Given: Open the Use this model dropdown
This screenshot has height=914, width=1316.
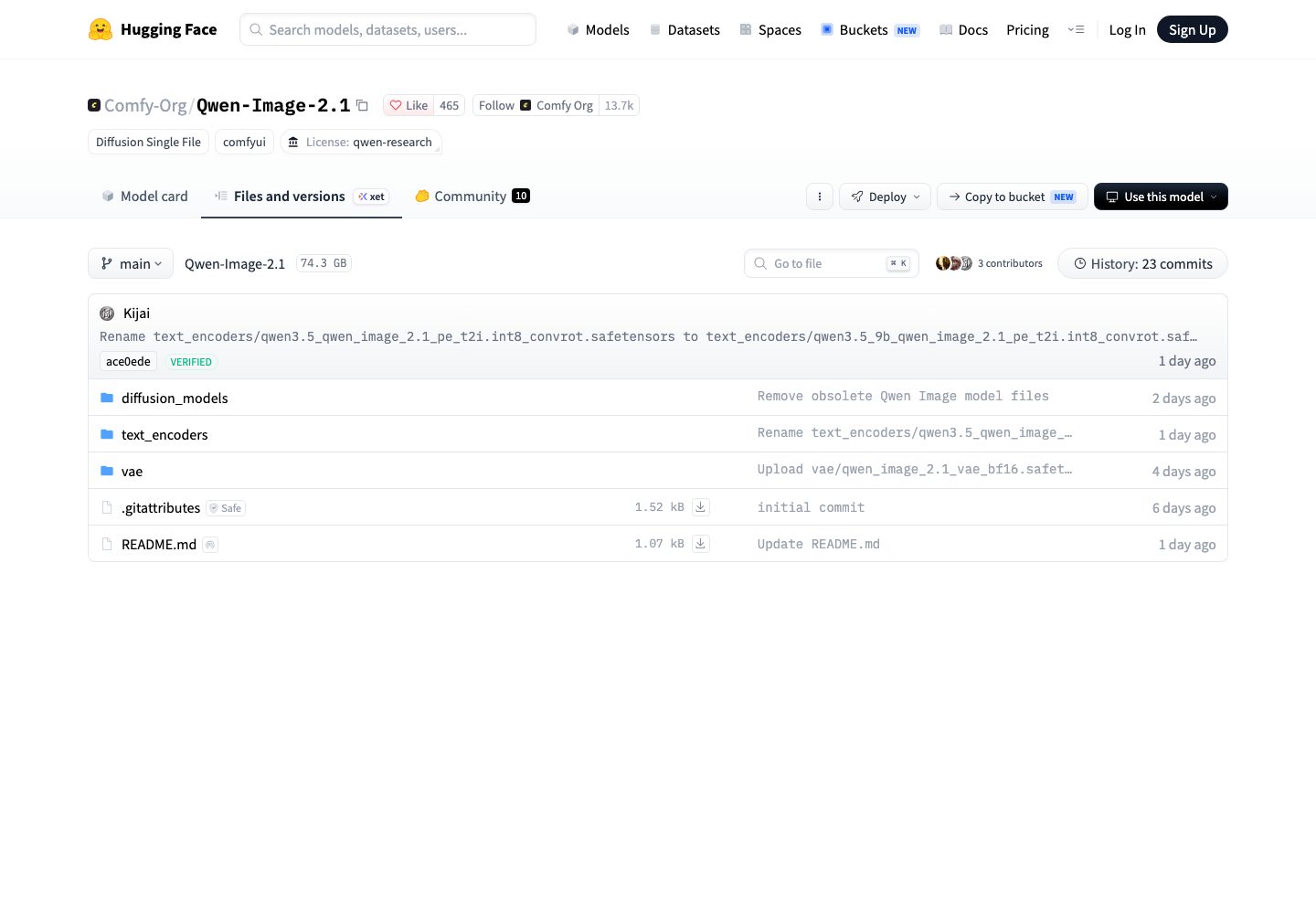Looking at the screenshot, I should pyautogui.click(x=1161, y=197).
